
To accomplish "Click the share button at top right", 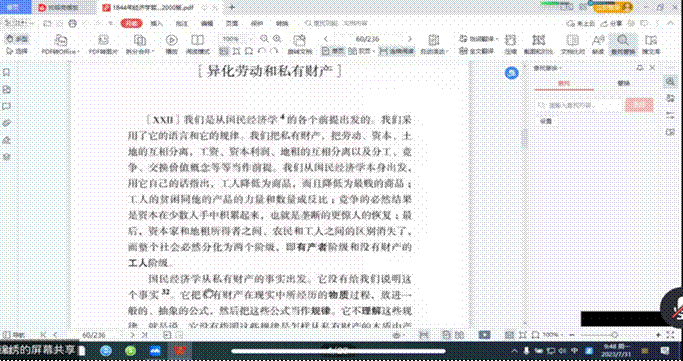I will (612, 24).
